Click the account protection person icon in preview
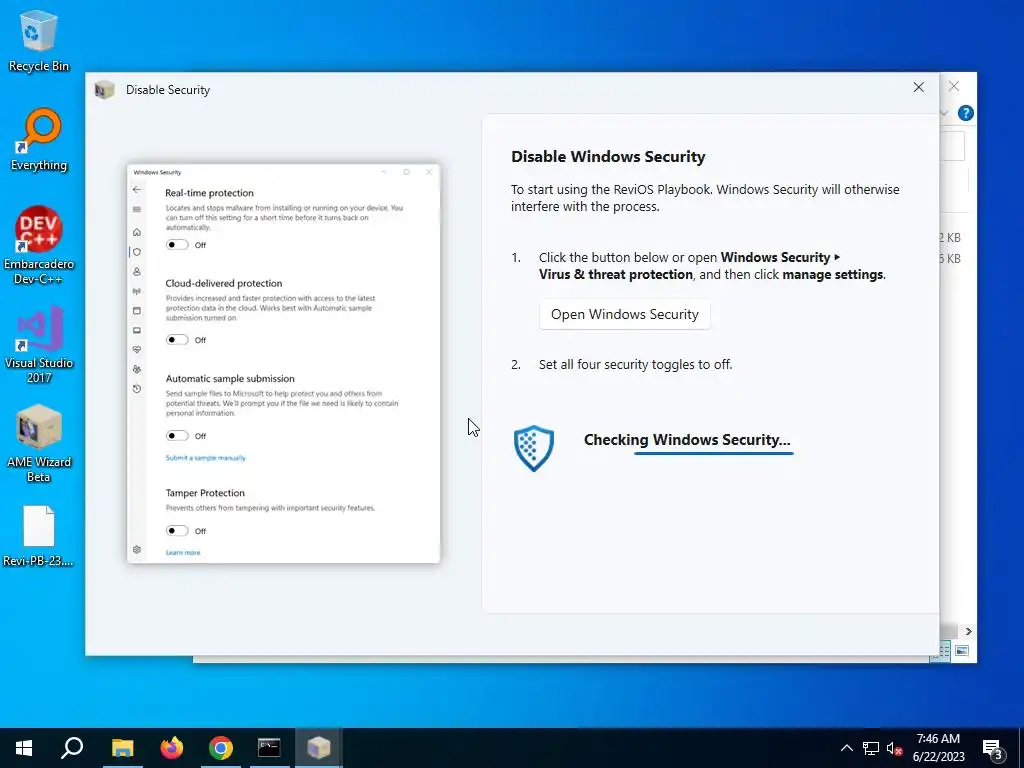The image size is (1024, 768). (x=136, y=272)
